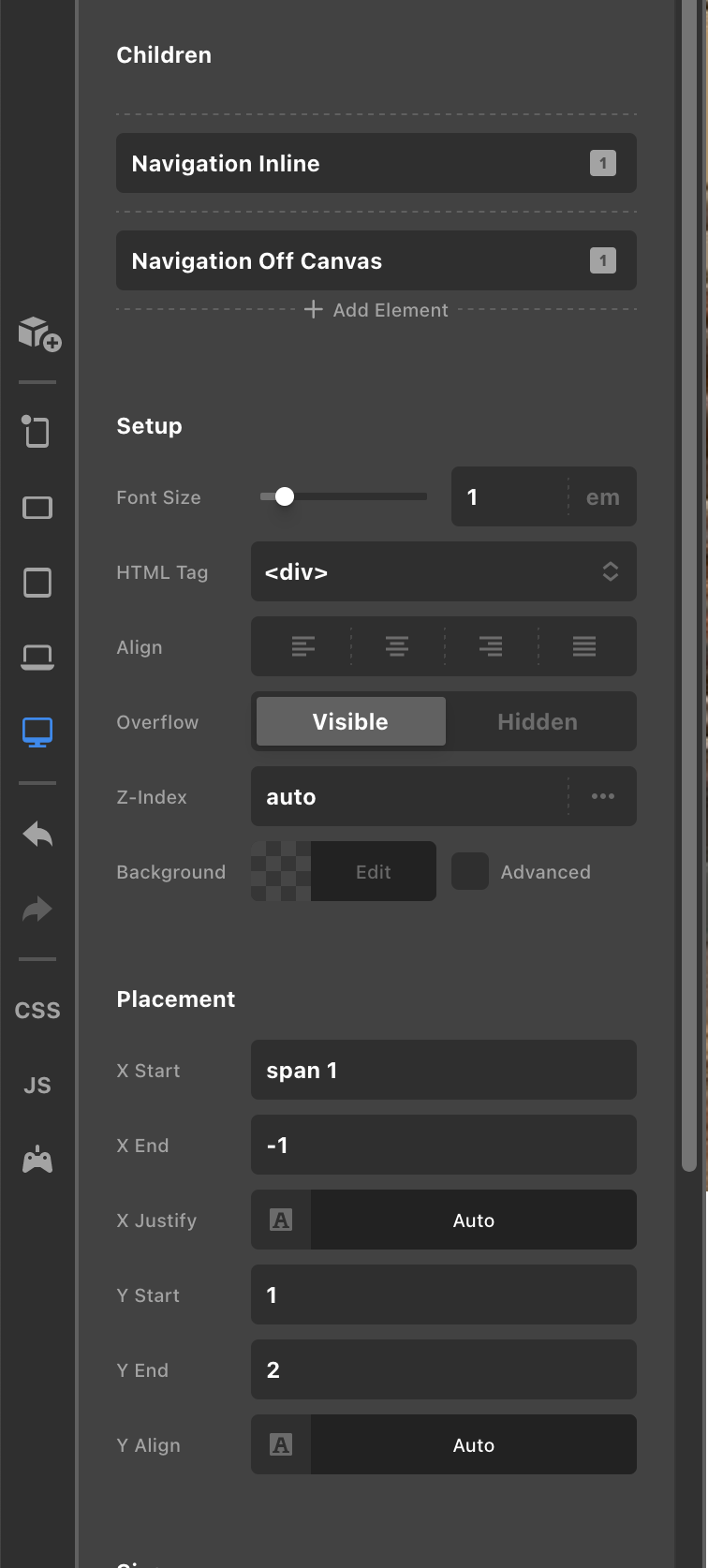This screenshot has height=1568, width=708.
Task: Click the undo arrow icon
Action: 37,834
